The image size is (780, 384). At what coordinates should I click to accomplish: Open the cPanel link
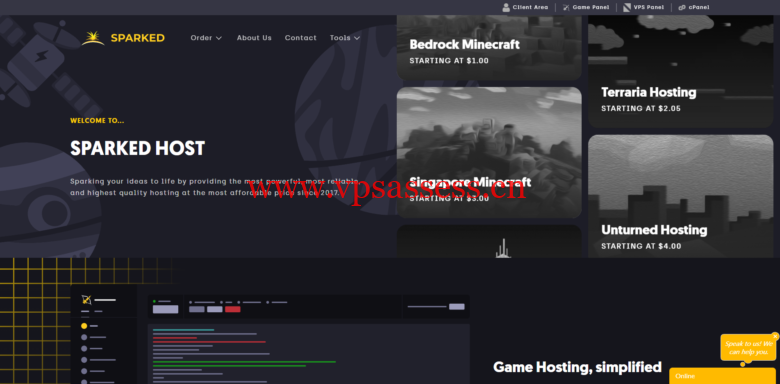[x=694, y=7]
